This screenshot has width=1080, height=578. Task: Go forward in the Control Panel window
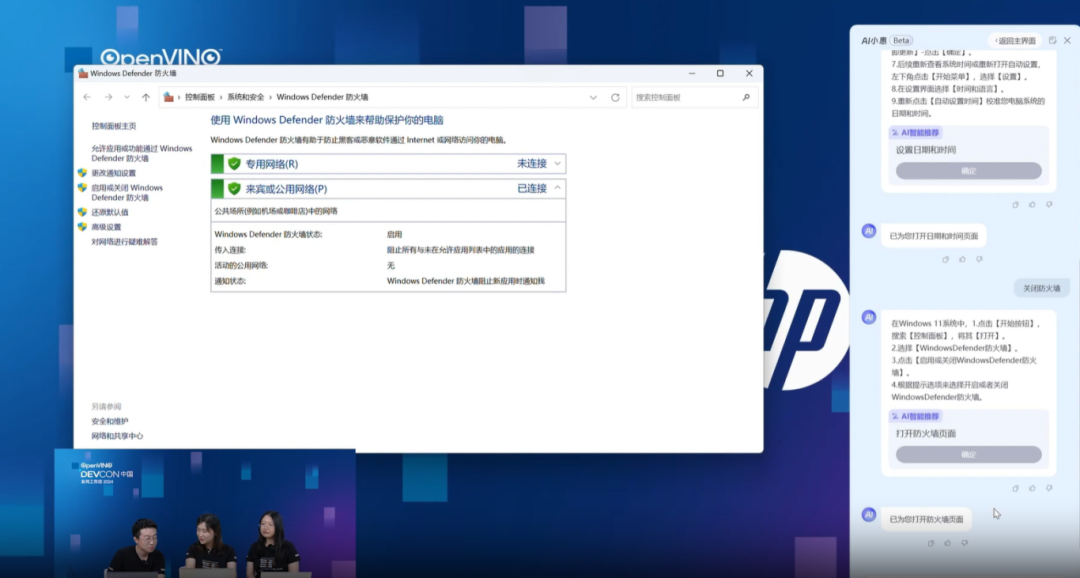(x=108, y=97)
